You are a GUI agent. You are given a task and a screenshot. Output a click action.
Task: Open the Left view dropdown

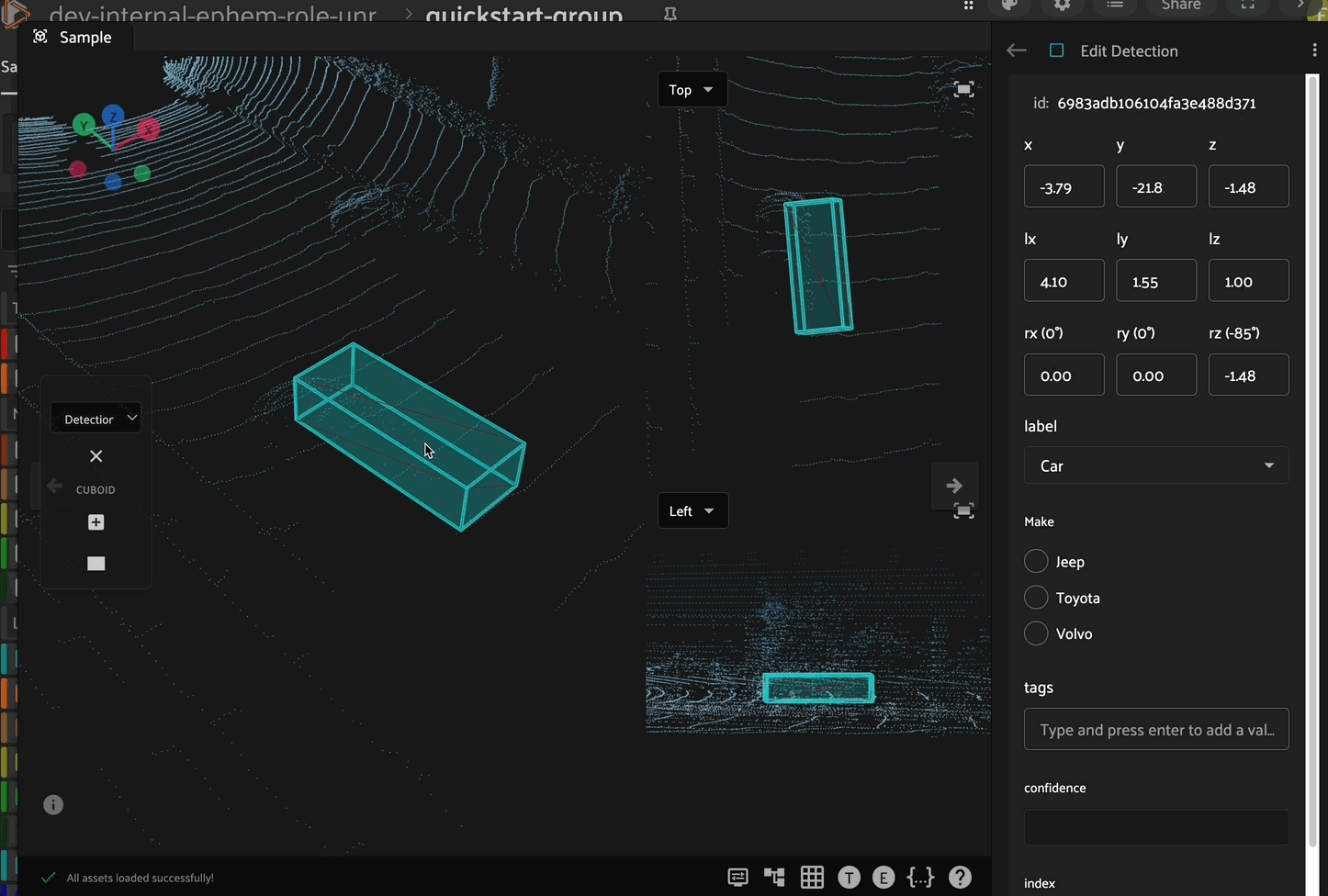(x=692, y=511)
